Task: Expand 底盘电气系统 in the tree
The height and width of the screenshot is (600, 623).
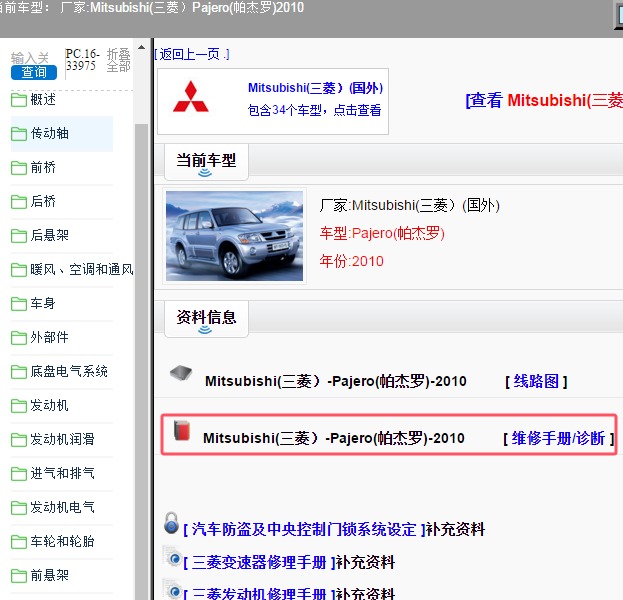Action: point(69,372)
